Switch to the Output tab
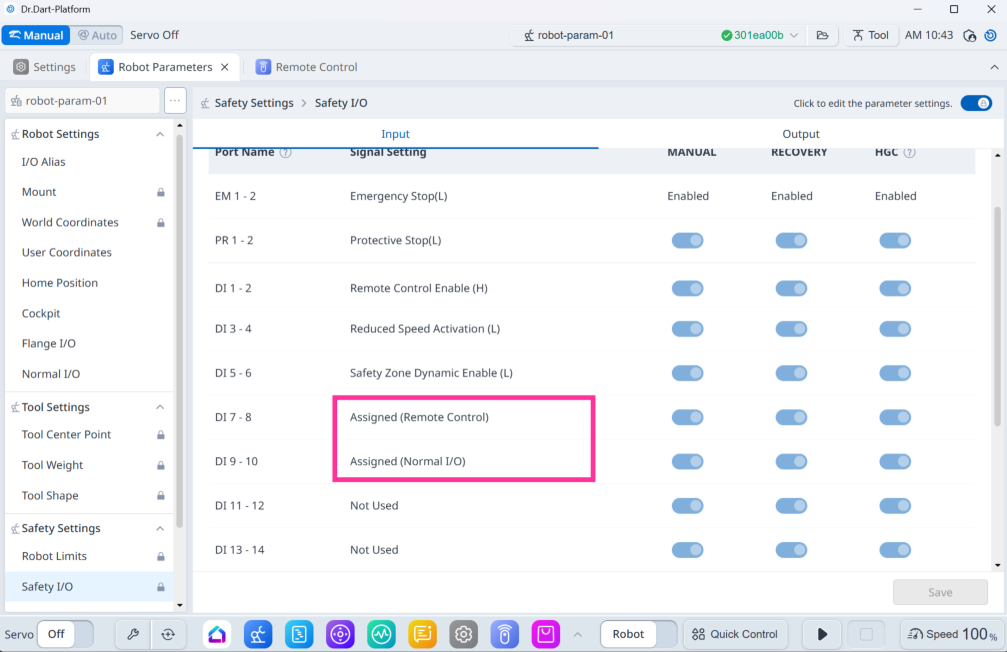This screenshot has width=1007, height=652. (800, 134)
